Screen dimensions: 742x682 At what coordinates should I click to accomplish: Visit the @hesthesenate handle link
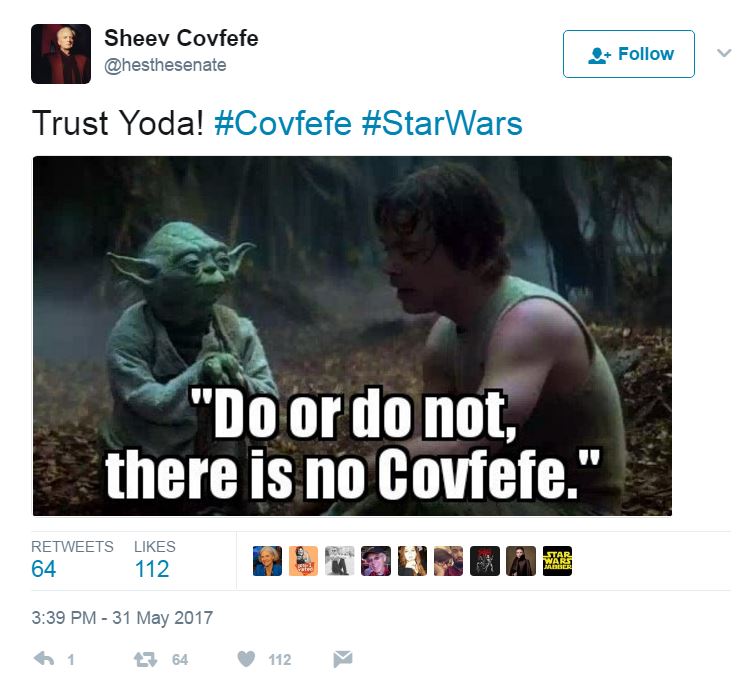point(165,65)
